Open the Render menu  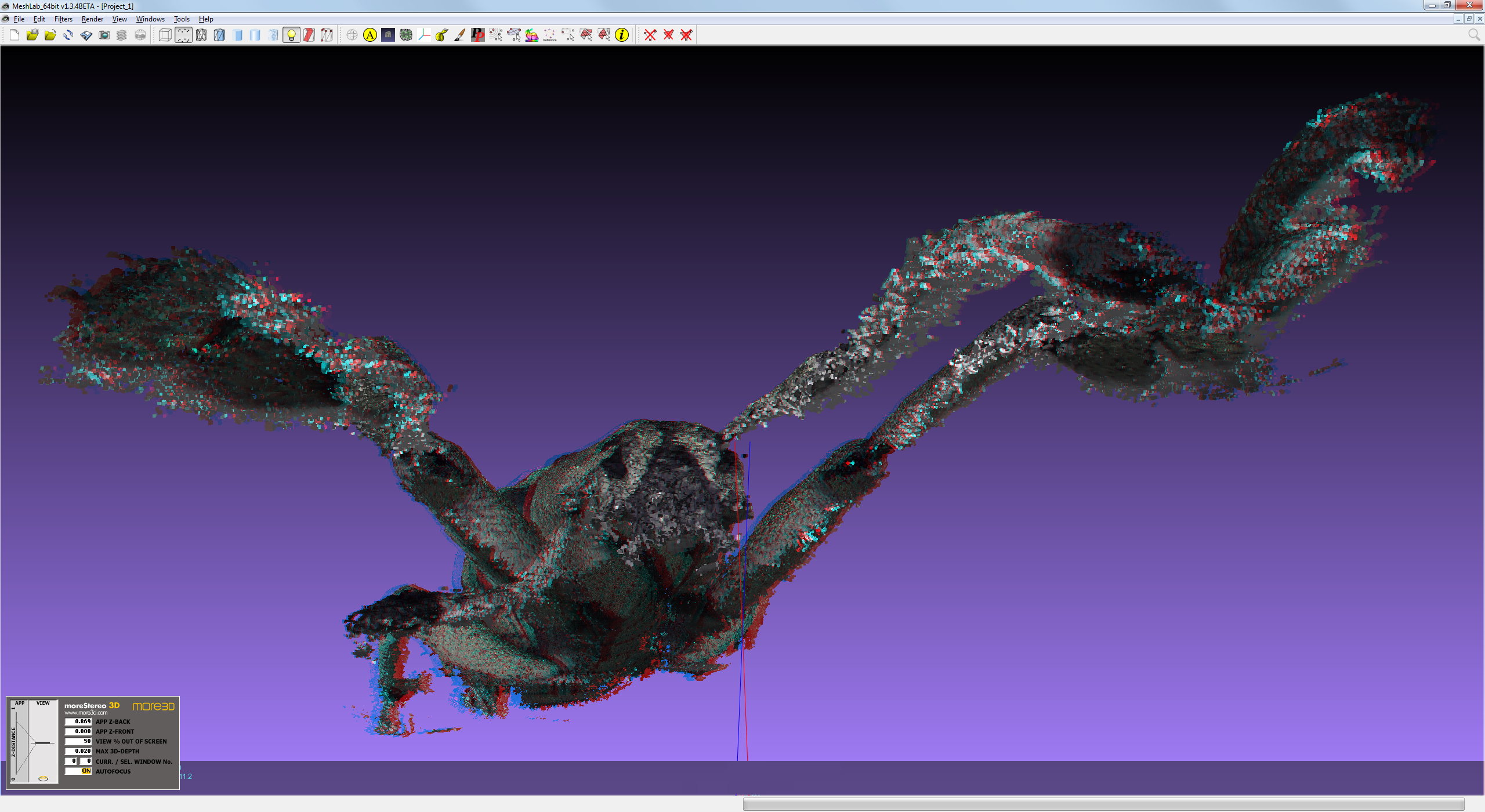(x=92, y=19)
